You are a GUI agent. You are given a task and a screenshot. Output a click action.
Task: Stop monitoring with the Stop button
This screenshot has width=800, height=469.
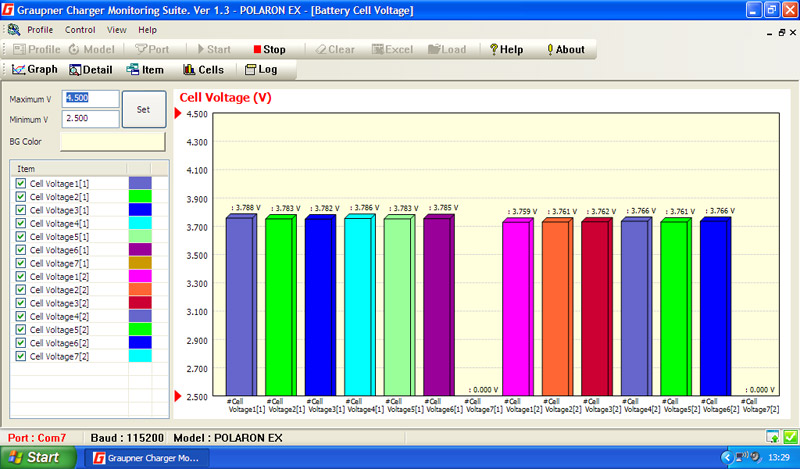(269, 50)
